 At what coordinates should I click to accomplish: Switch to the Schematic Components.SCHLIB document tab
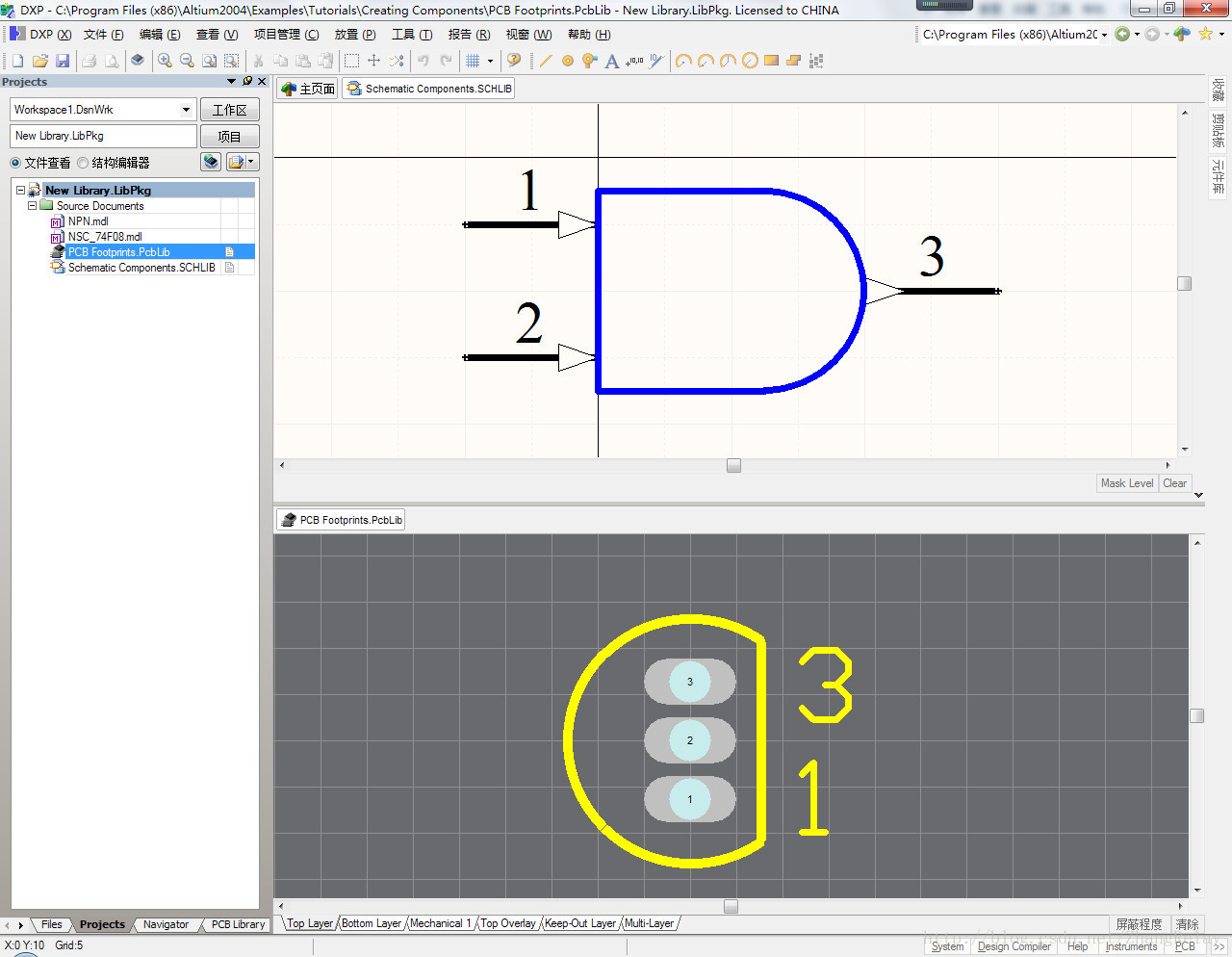coord(428,89)
